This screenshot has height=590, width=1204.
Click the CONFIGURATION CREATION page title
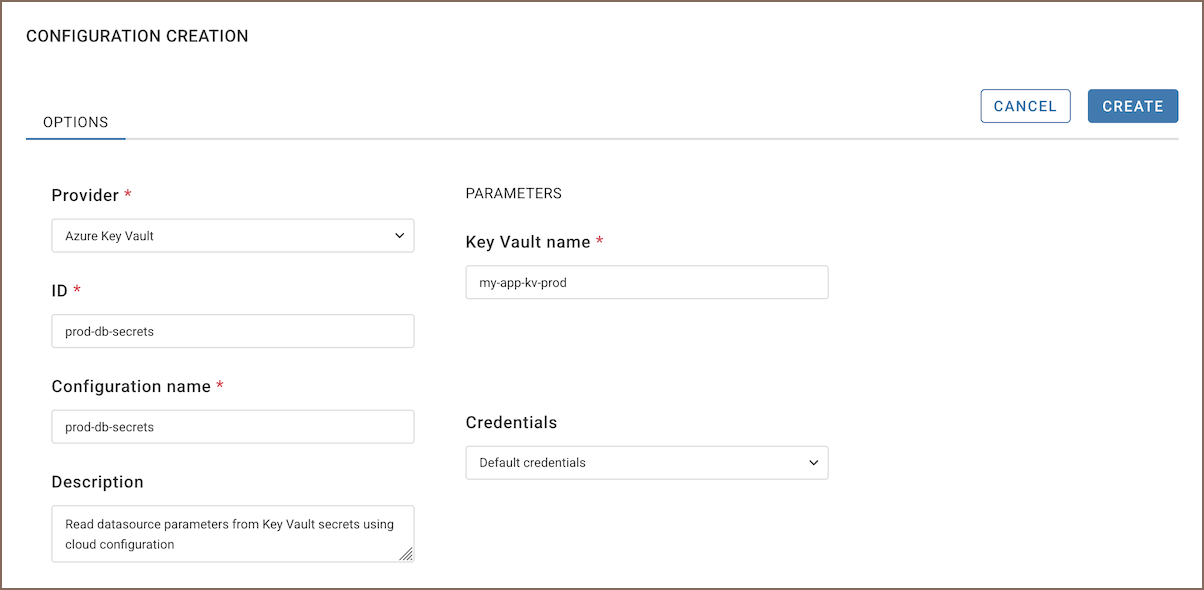coord(137,36)
